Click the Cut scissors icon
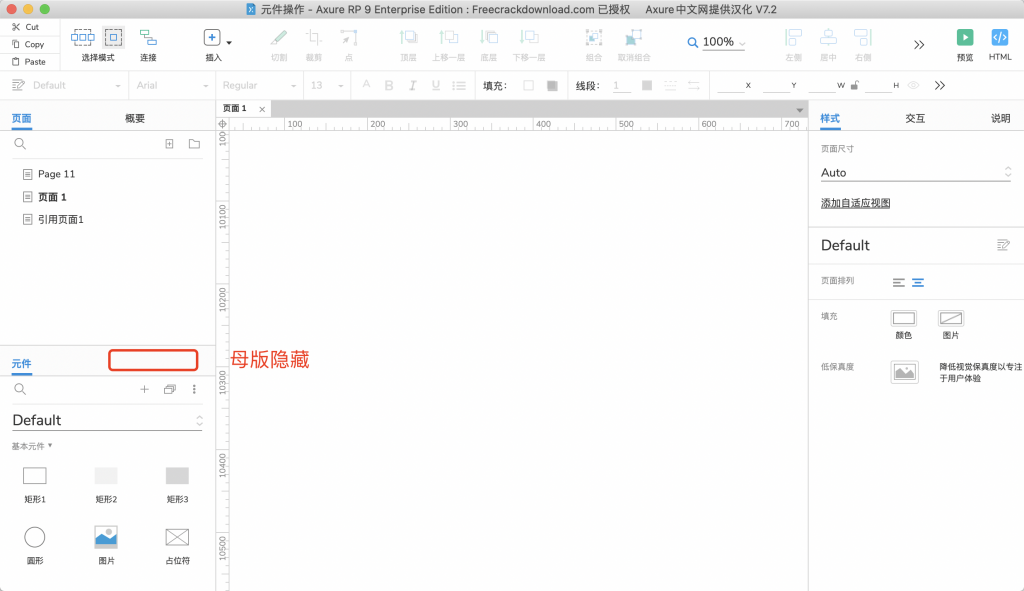1024x591 pixels. click(16, 27)
